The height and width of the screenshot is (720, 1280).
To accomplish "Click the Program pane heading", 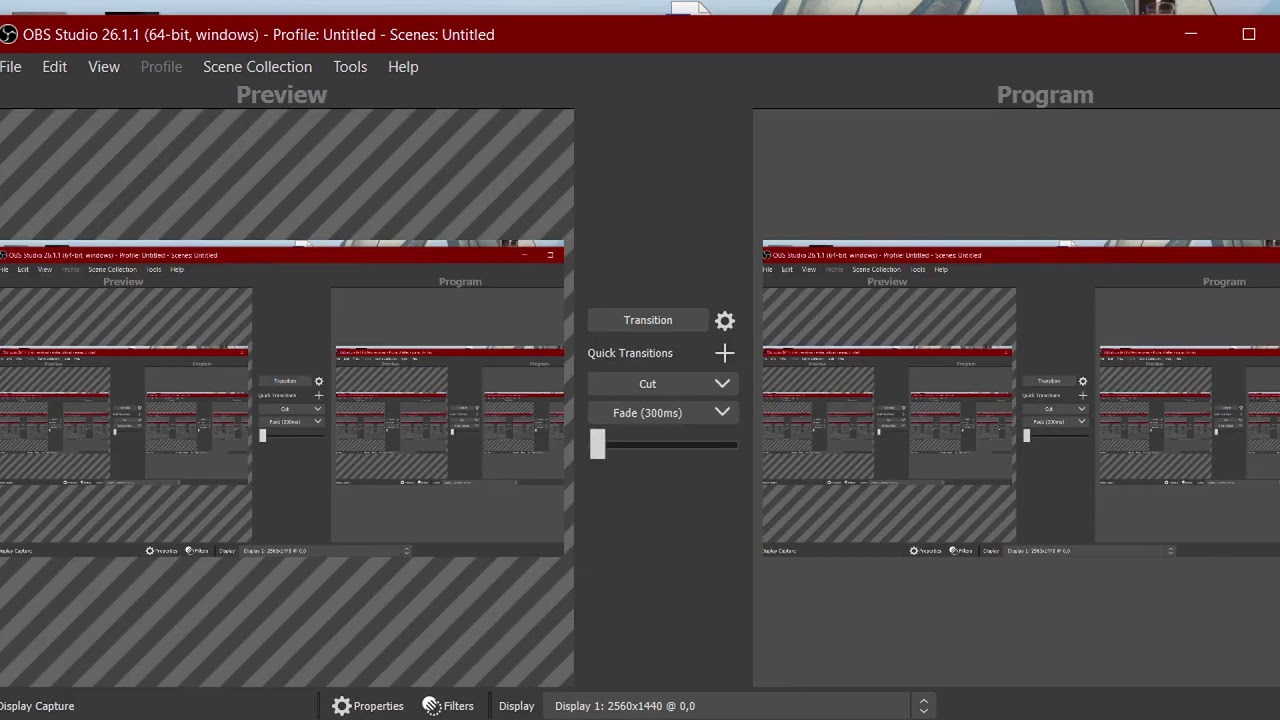I will 1045,95.
